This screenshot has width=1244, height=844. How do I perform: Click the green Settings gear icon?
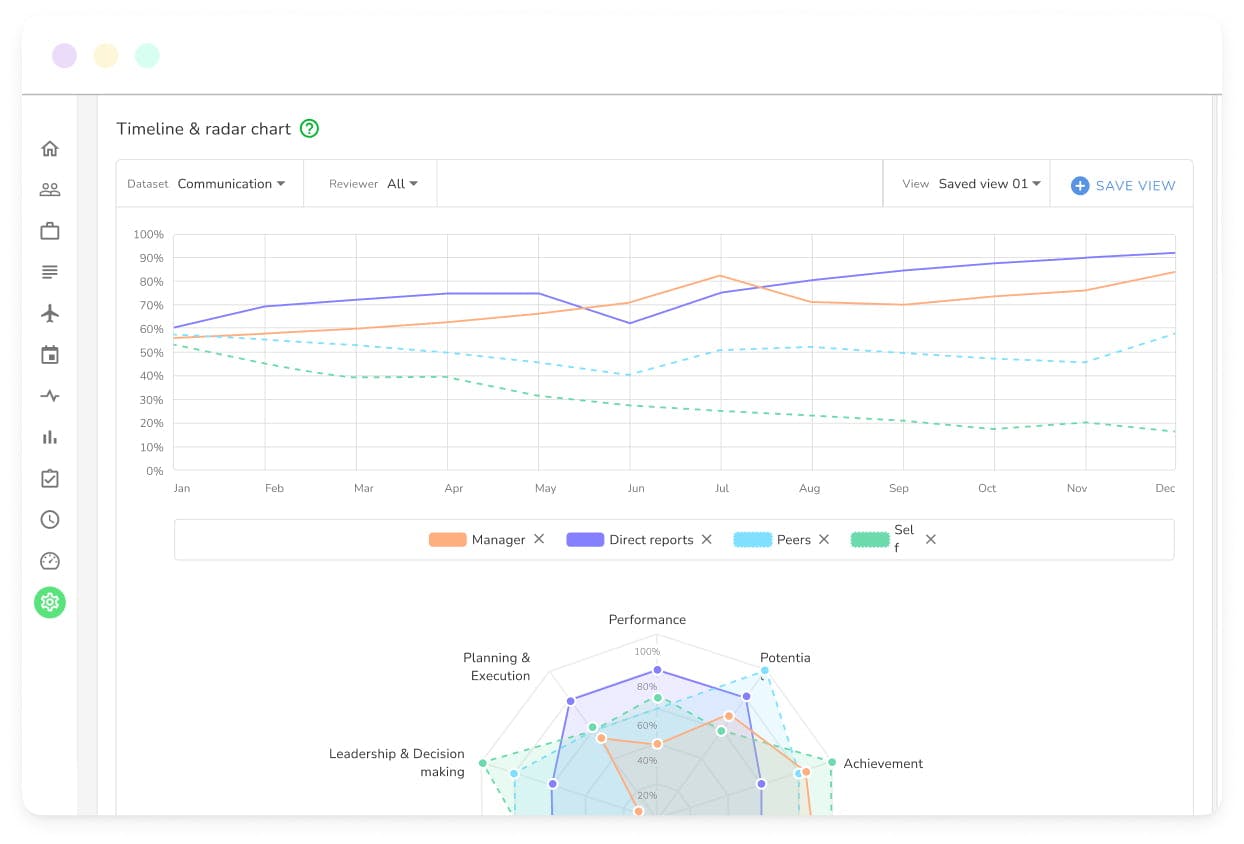[x=50, y=602]
